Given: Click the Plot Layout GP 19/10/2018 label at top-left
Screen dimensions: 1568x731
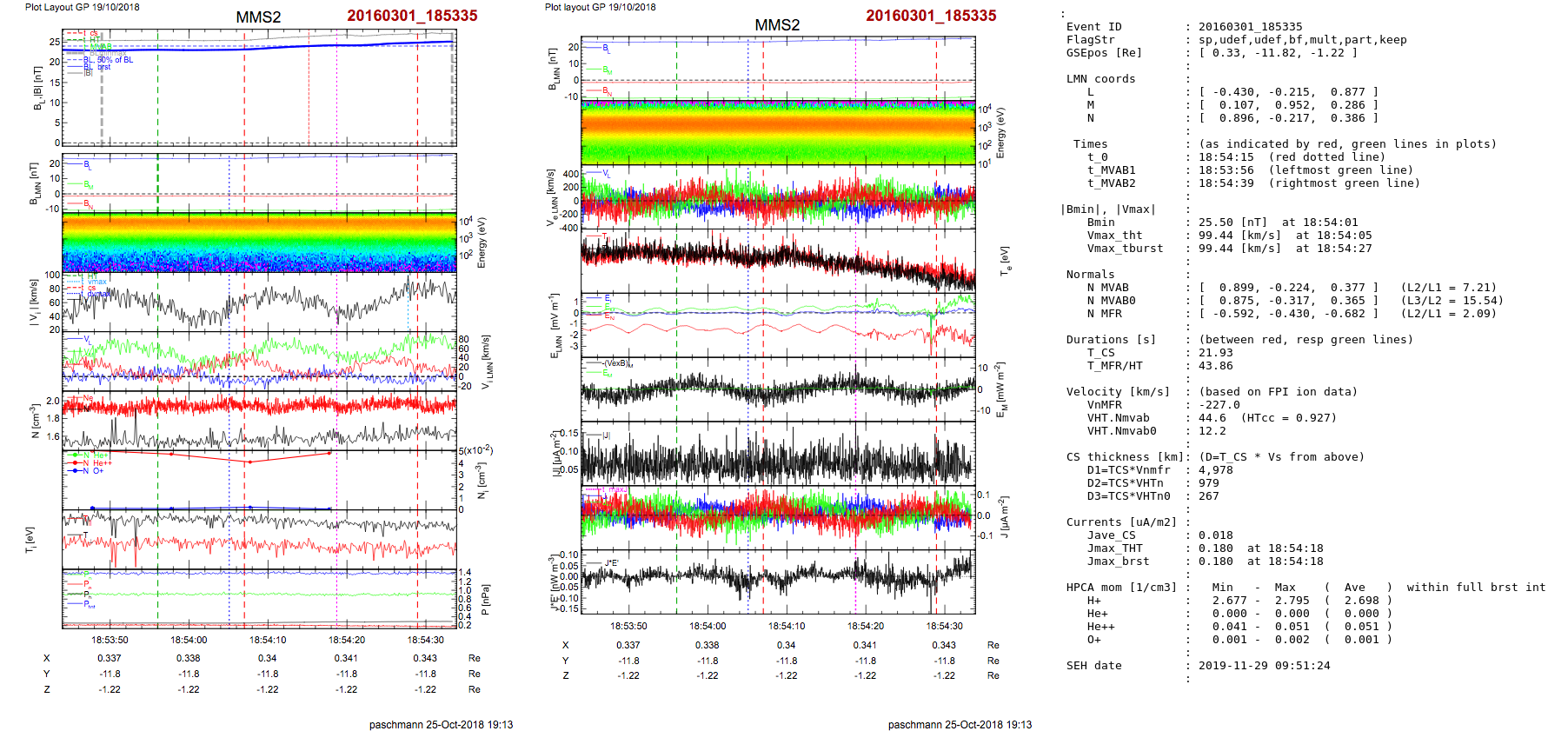Looking at the screenshot, I should [82, 7].
